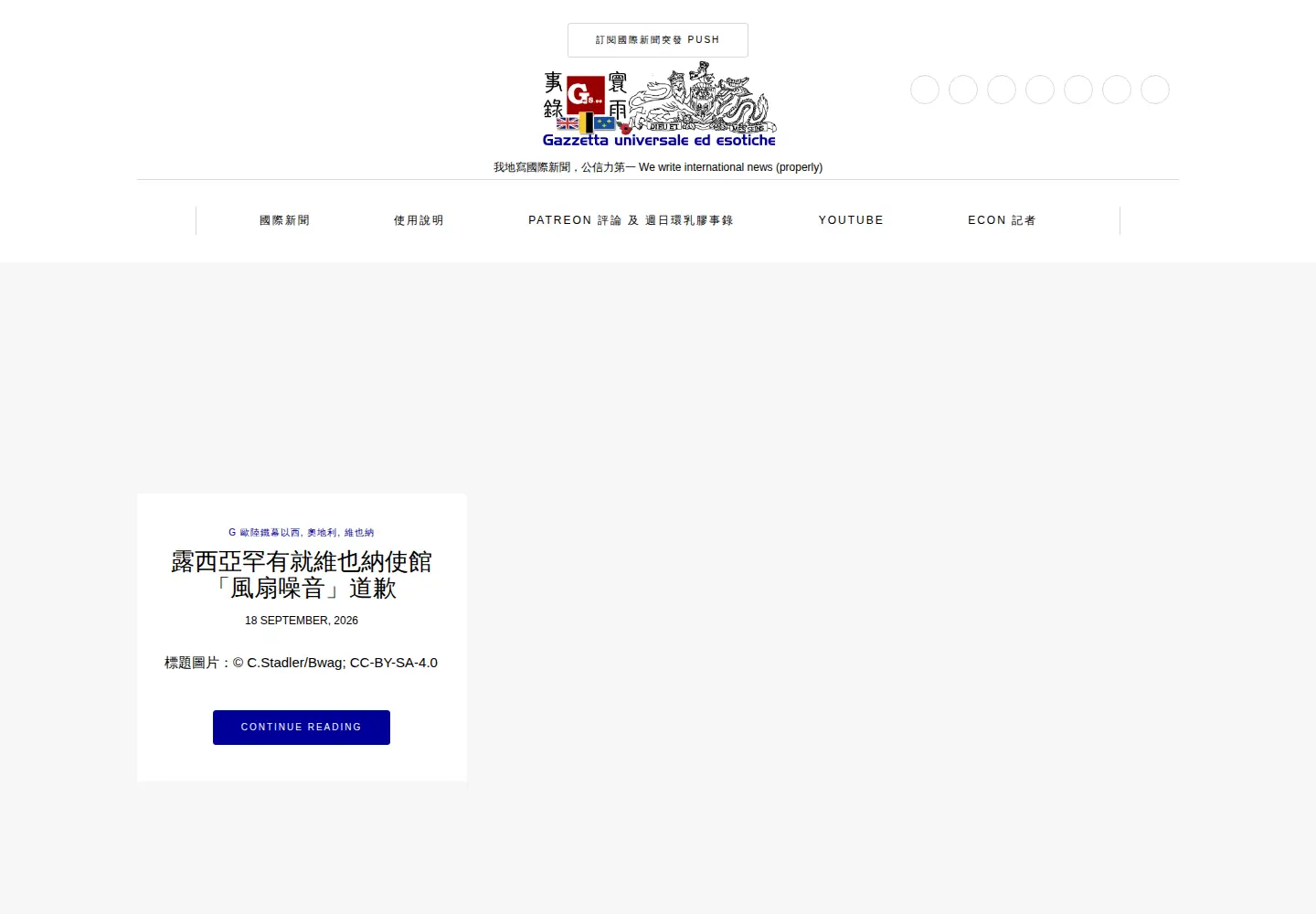Open the 奧地利 category link
1316x914 pixels.
[322, 532]
